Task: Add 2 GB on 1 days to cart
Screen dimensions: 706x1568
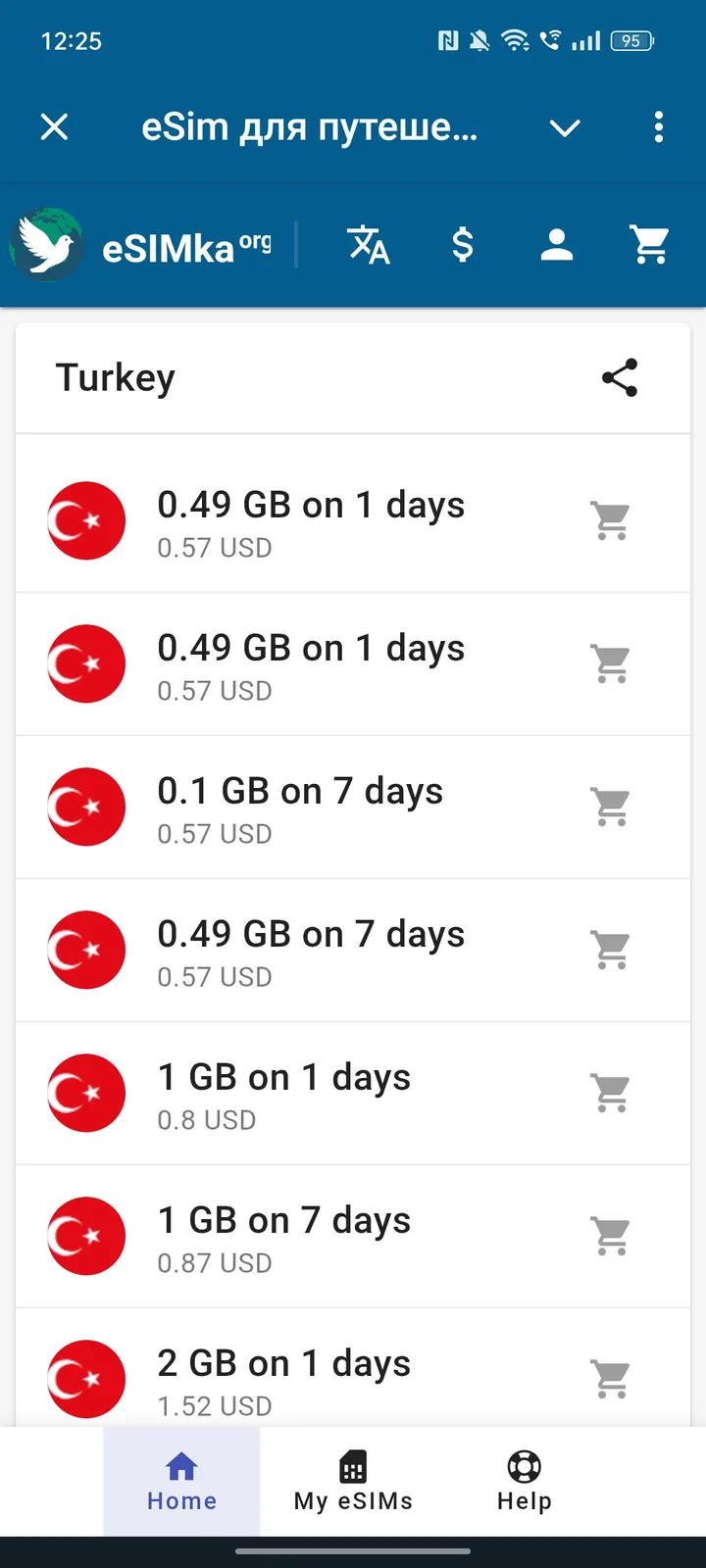Action: (611, 1379)
